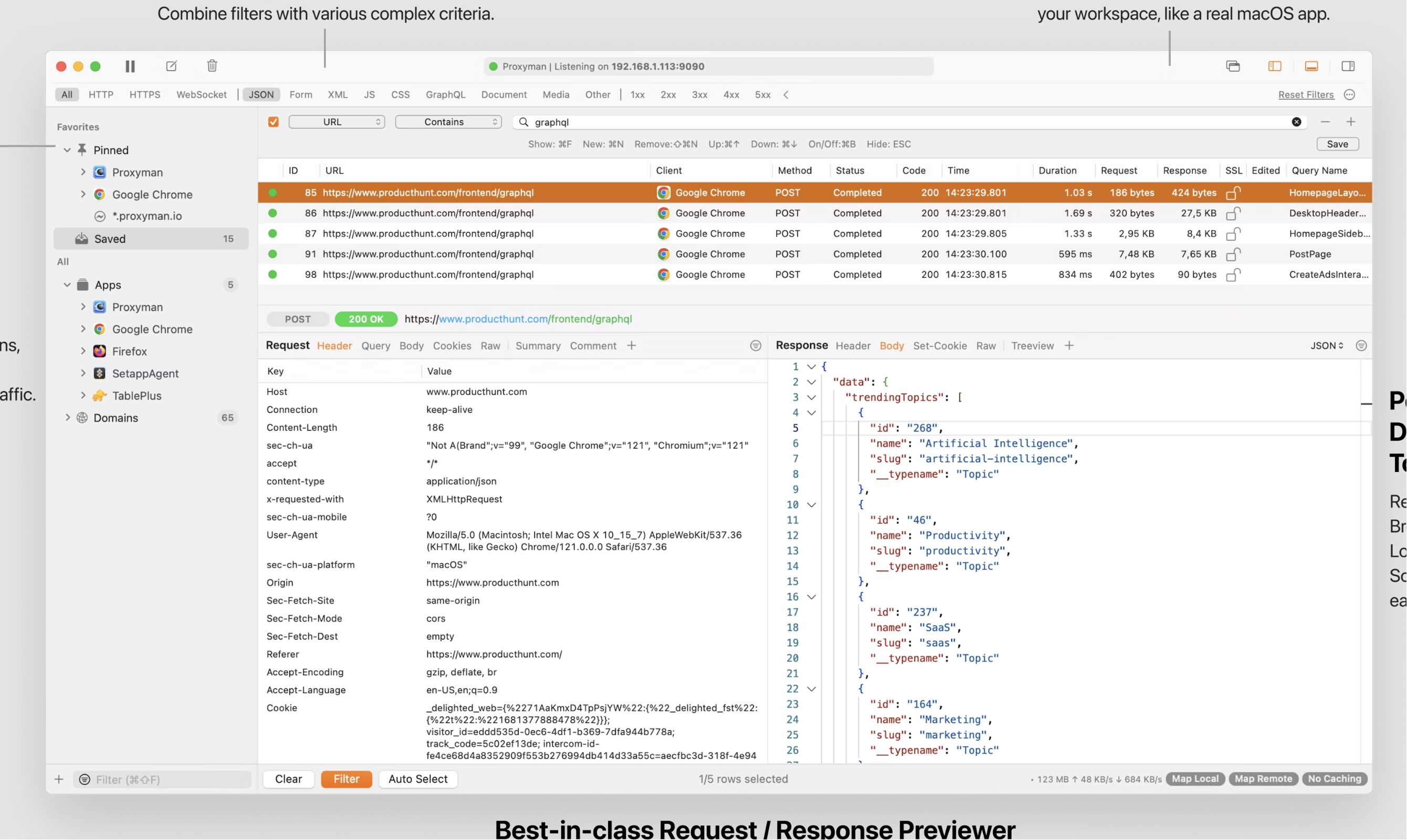
Task: Click the Auto Select button
Action: click(x=418, y=779)
